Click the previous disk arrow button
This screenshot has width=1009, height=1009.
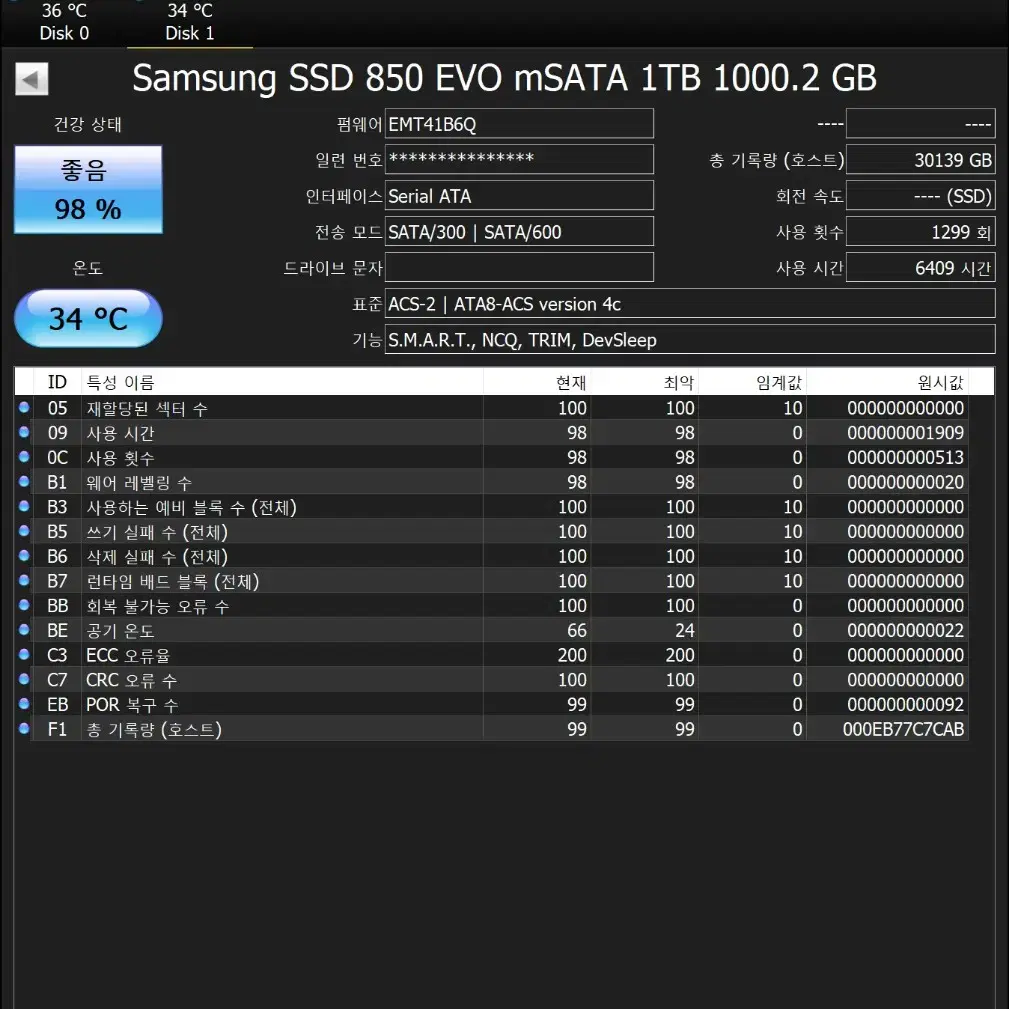click(32, 79)
